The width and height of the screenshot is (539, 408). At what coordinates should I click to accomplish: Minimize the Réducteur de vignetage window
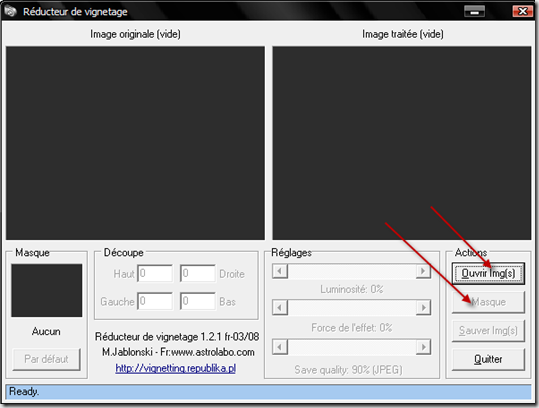click(474, 11)
